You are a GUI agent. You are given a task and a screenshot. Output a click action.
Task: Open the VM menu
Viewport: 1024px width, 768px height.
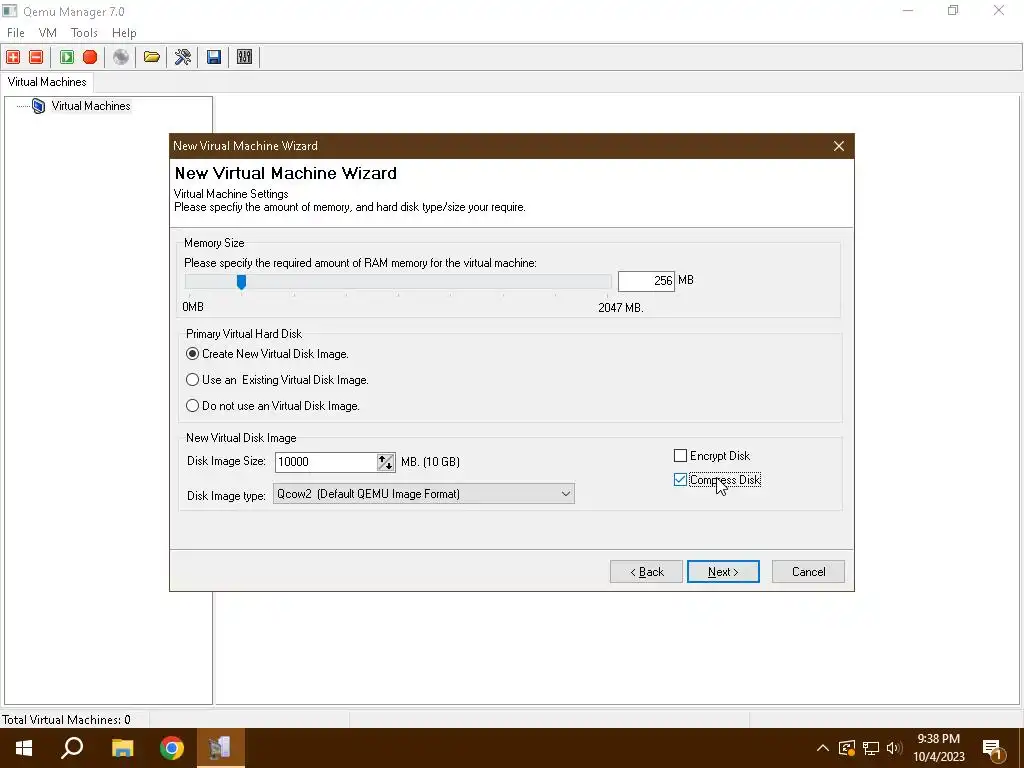[48, 33]
